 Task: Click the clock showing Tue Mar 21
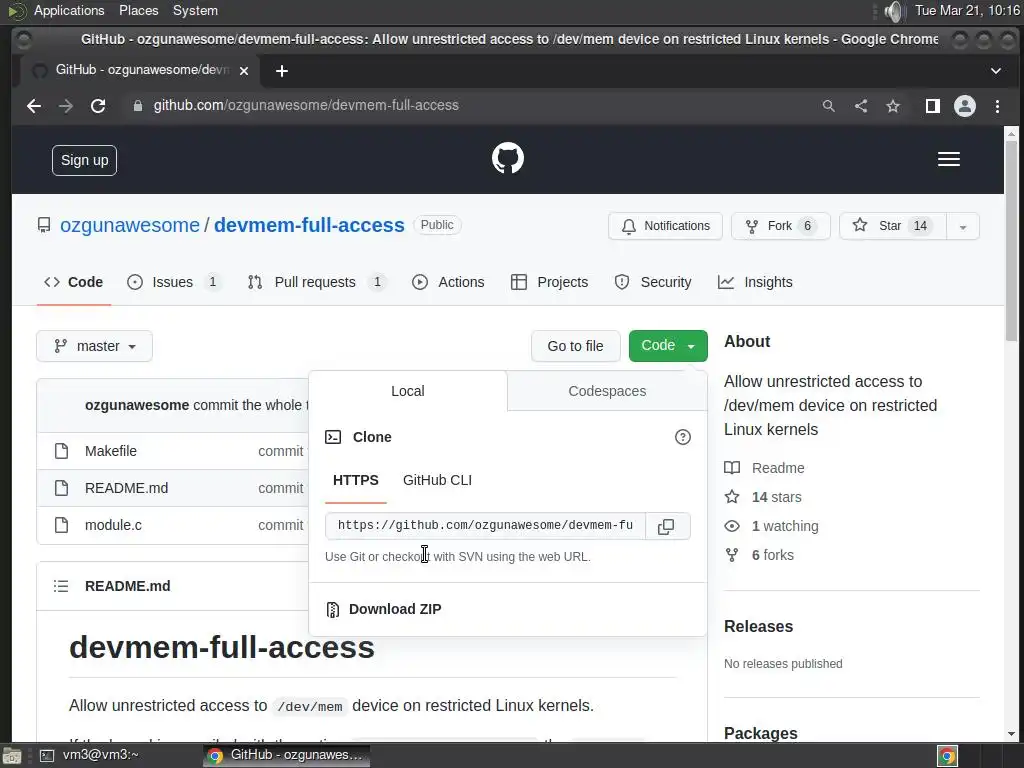click(x=967, y=11)
